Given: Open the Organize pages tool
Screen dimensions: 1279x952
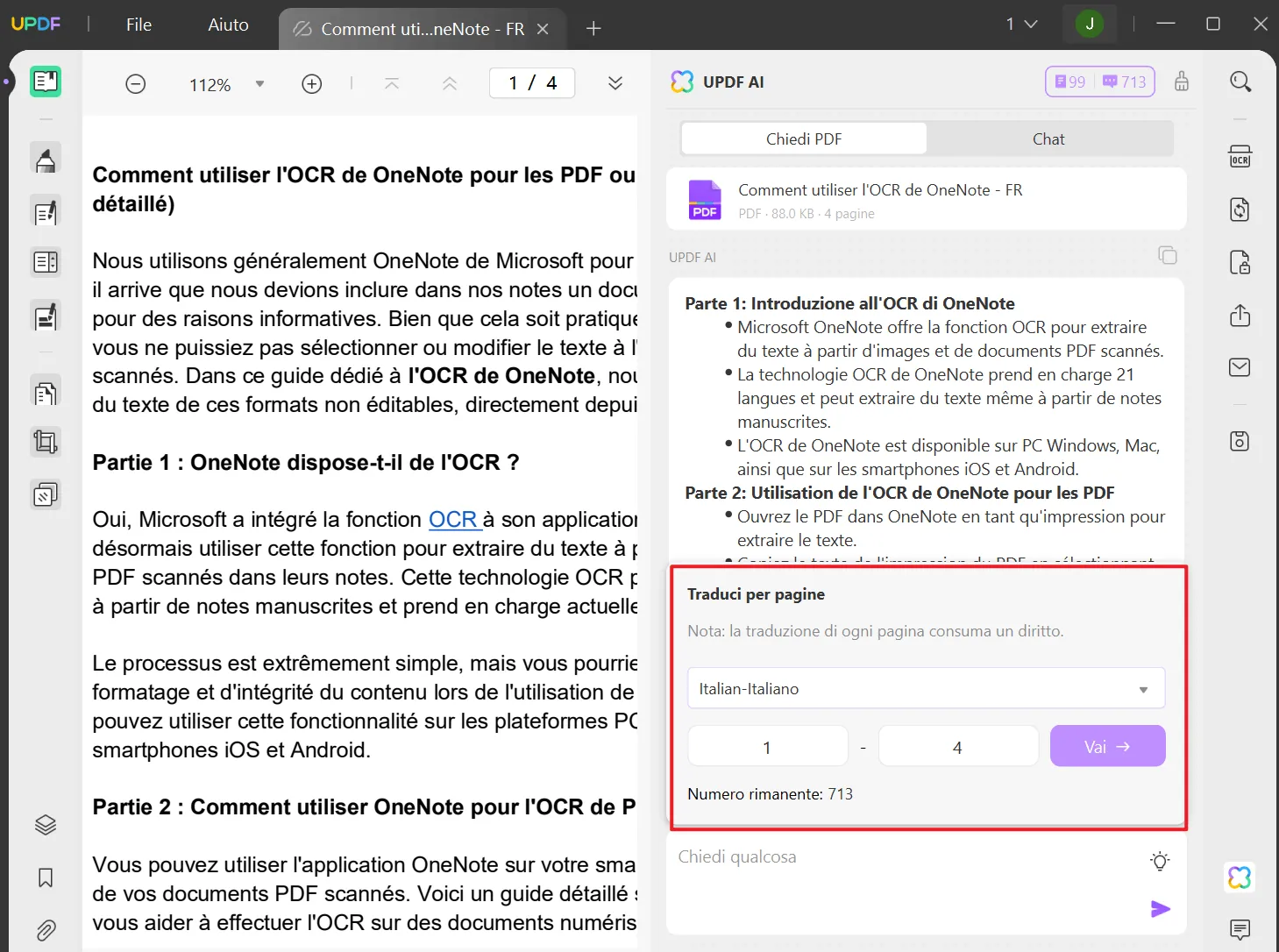Looking at the screenshot, I should pyautogui.click(x=46, y=394).
